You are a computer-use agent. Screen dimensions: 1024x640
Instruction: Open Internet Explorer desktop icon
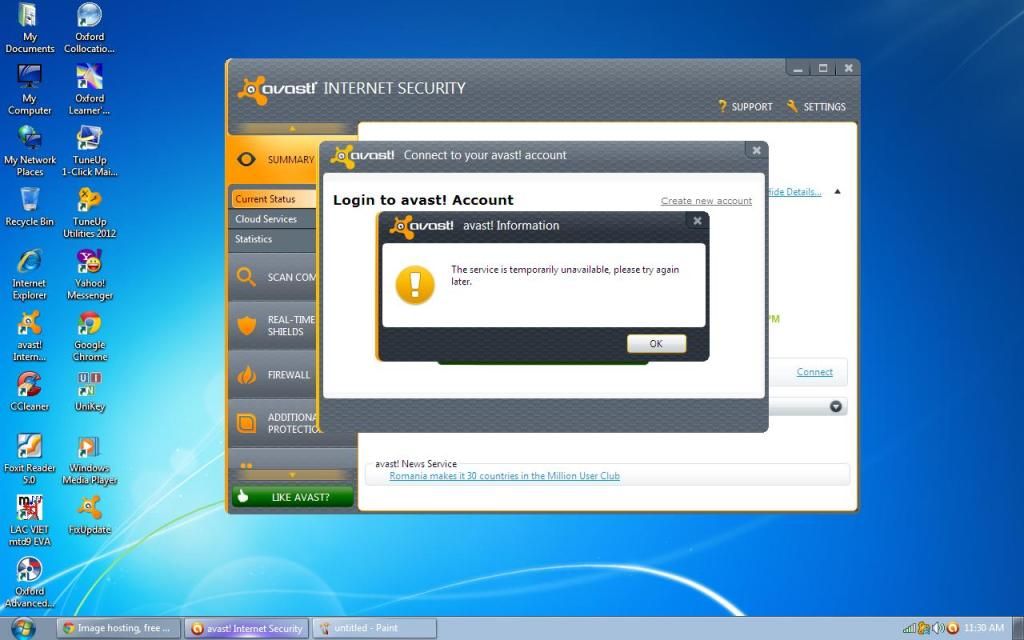click(x=29, y=274)
